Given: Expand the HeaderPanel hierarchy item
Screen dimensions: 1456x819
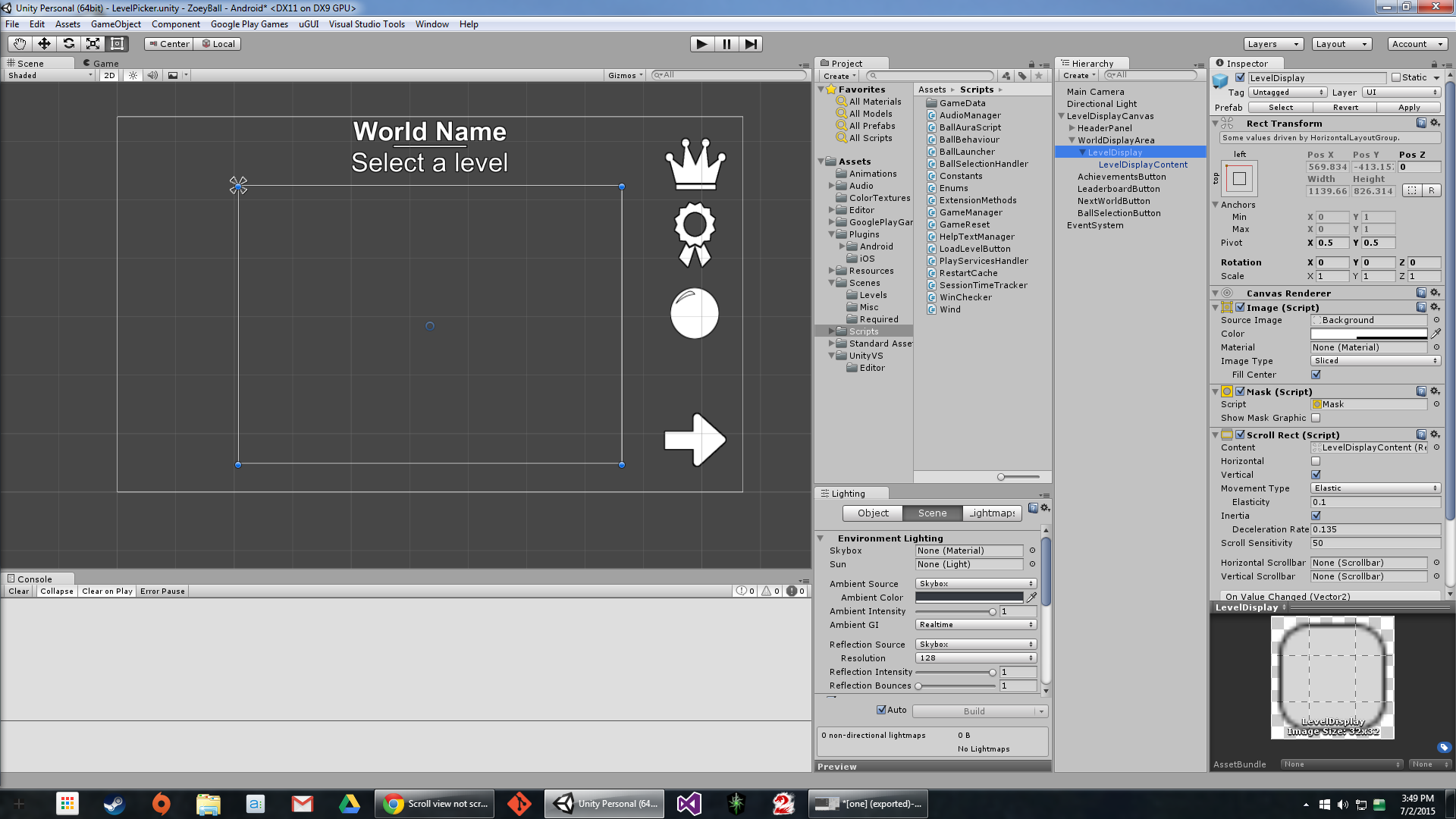Looking at the screenshot, I should click(1072, 128).
